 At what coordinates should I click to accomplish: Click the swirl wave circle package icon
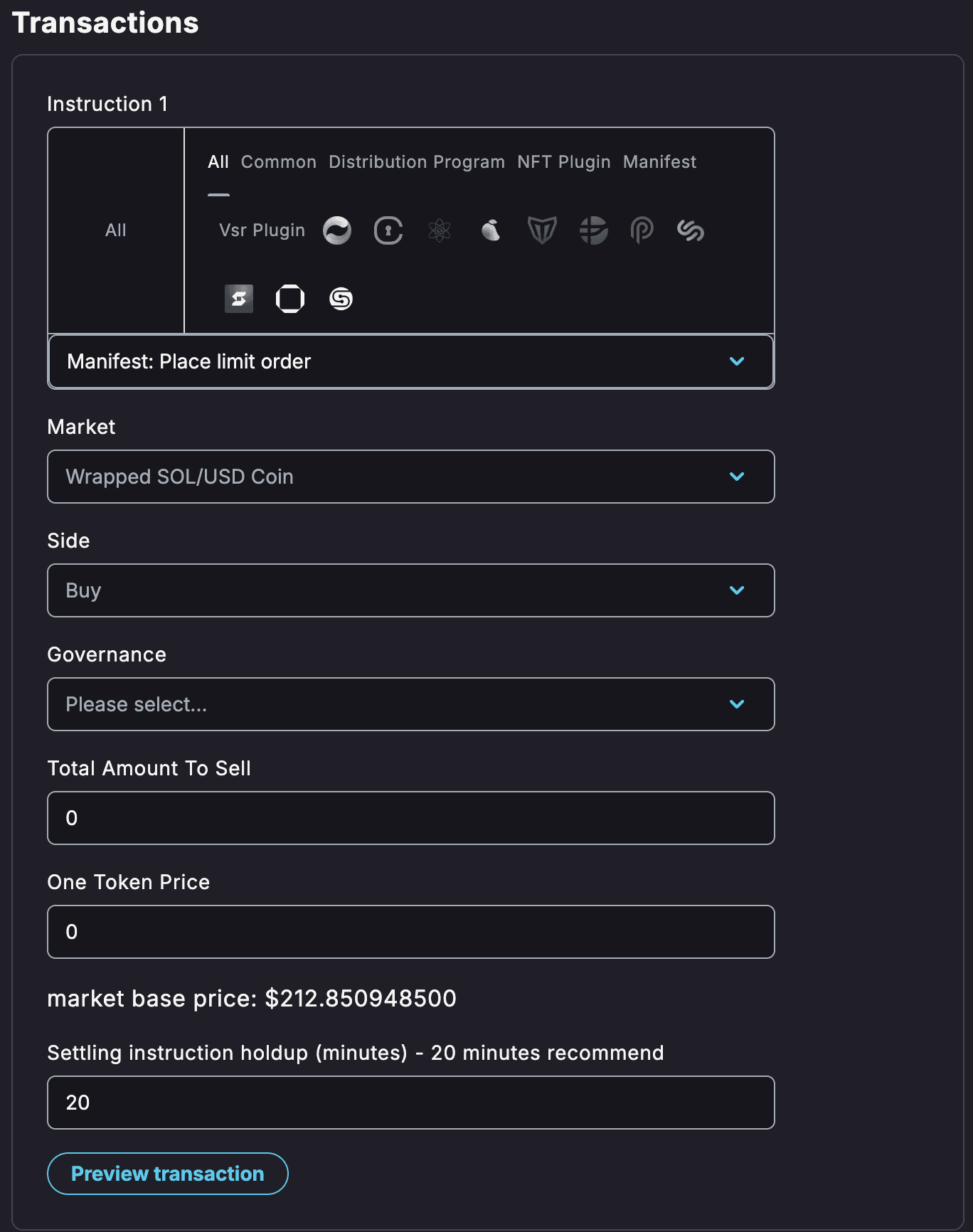[x=337, y=230]
